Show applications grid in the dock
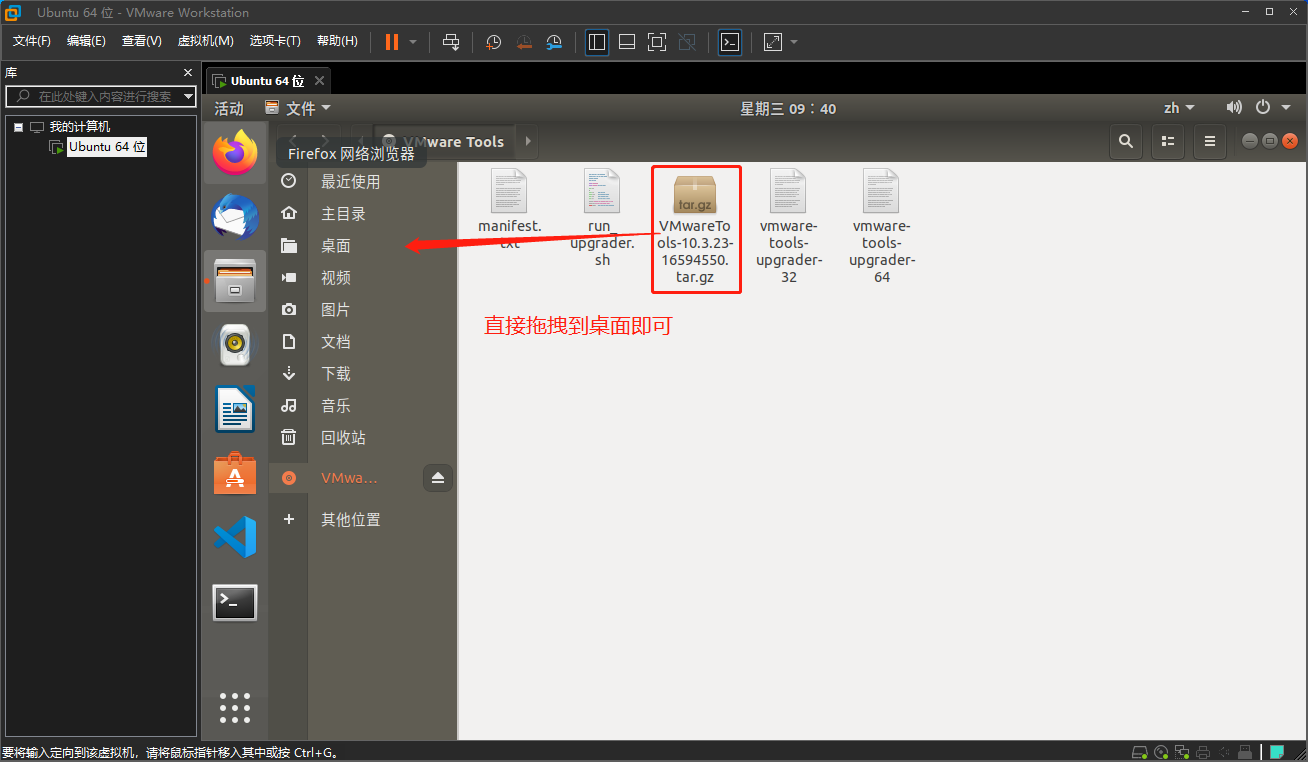Viewport: 1308px width, 762px height. 235,708
